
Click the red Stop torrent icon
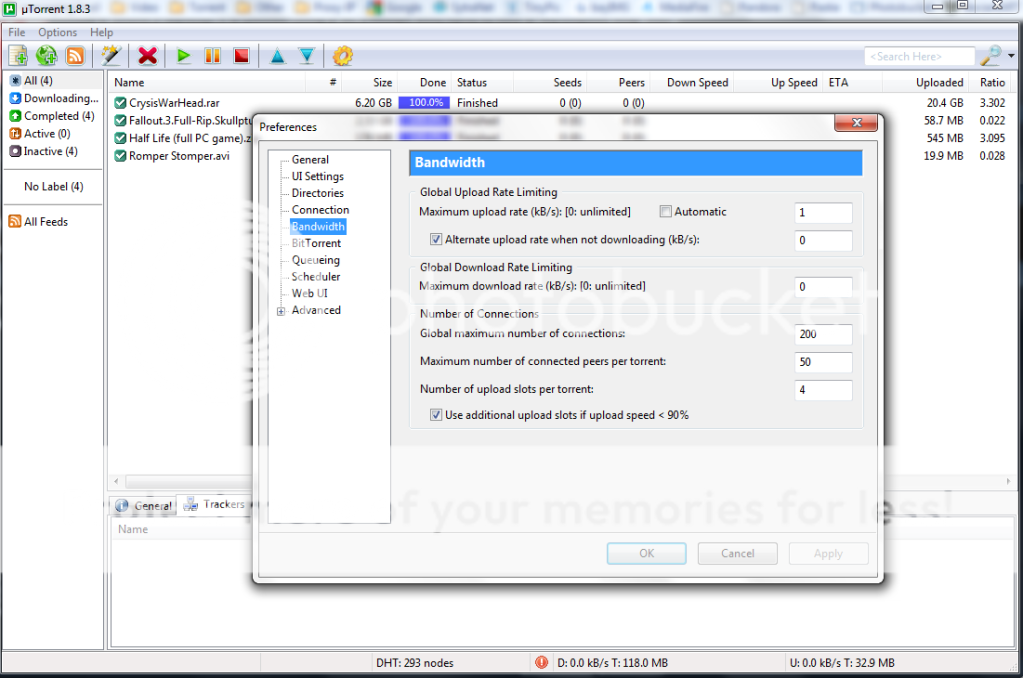coord(241,56)
